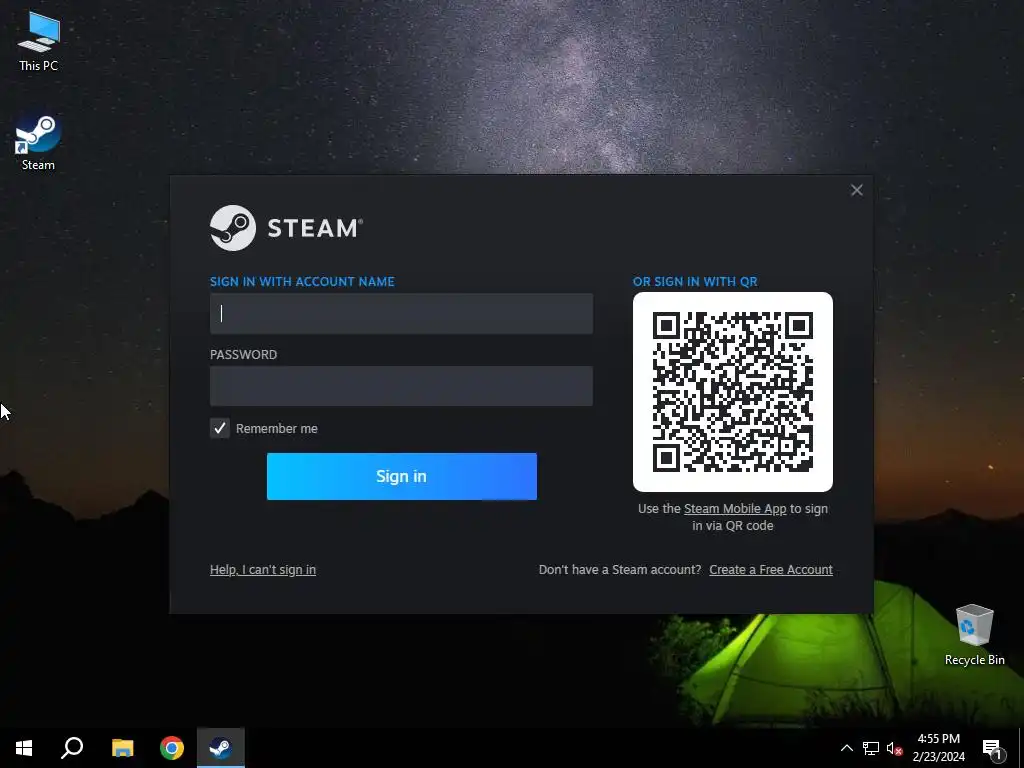Follow the Create a Free Account link
The height and width of the screenshot is (768, 1024).
[x=771, y=569]
